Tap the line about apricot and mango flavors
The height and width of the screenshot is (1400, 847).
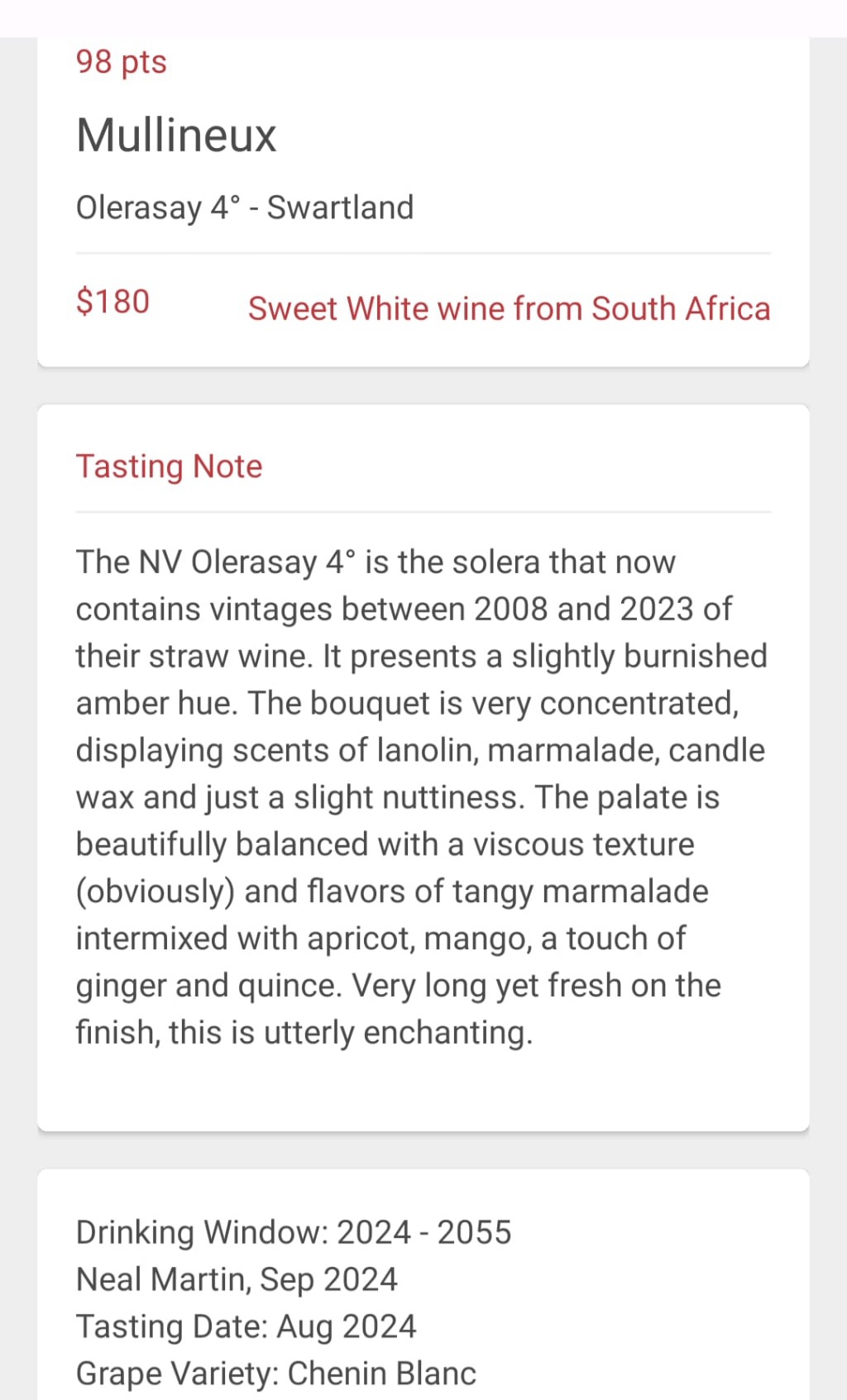(x=380, y=939)
